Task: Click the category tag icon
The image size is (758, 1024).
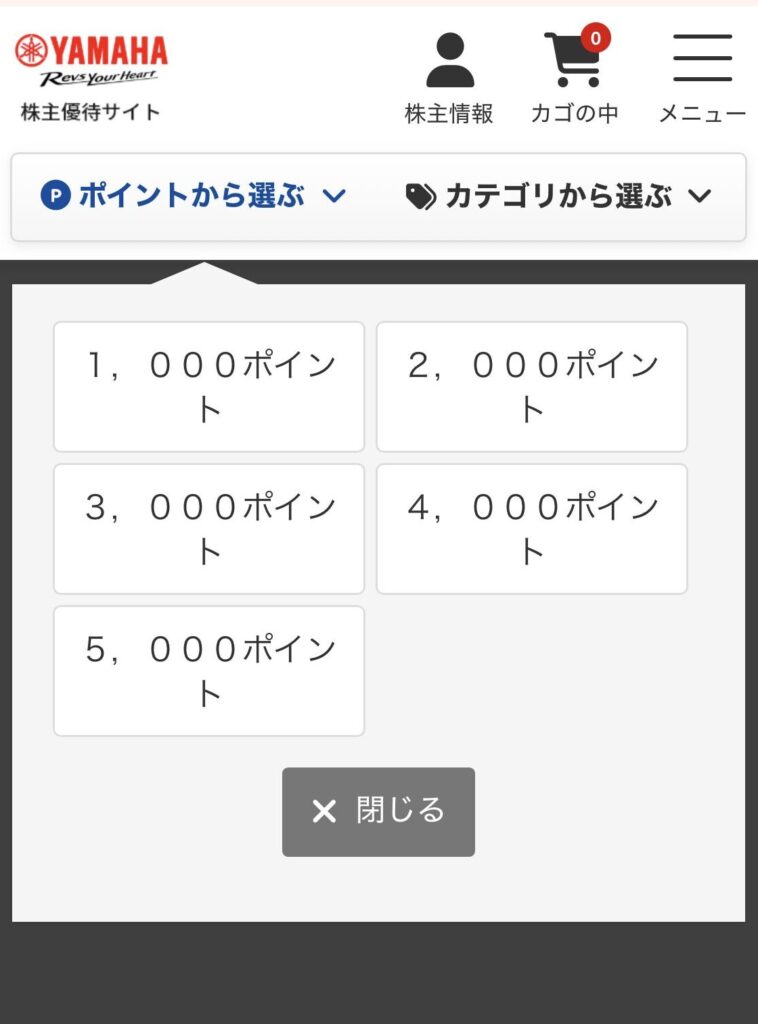Action: click(420, 197)
